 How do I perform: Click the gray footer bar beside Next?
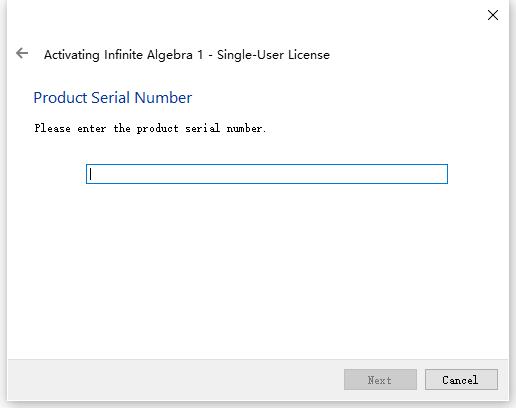click(173, 379)
